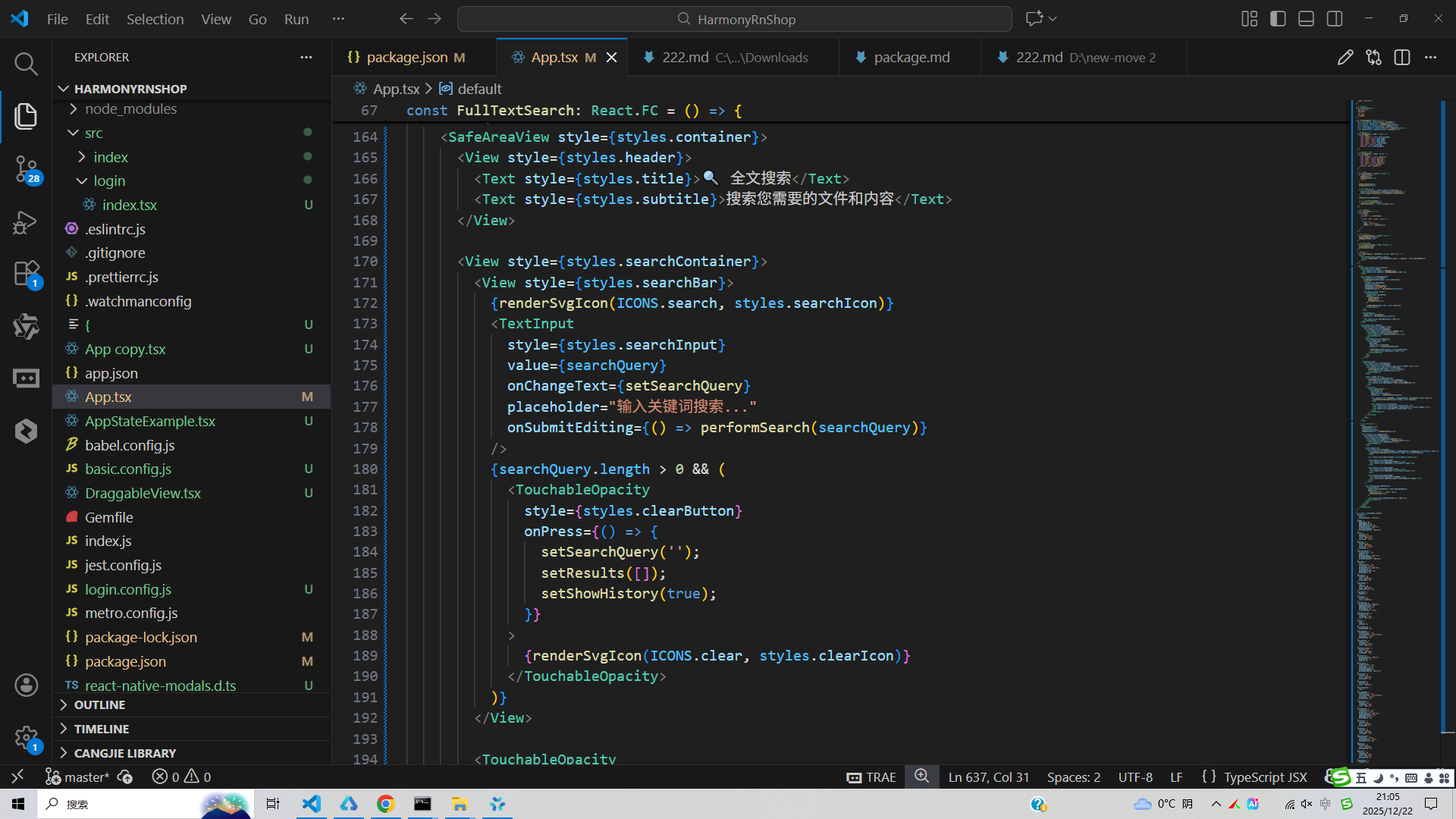Image resolution: width=1456 pixels, height=819 pixels.
Task: Click the master branch indicator
Action: (x=78, y=777)
